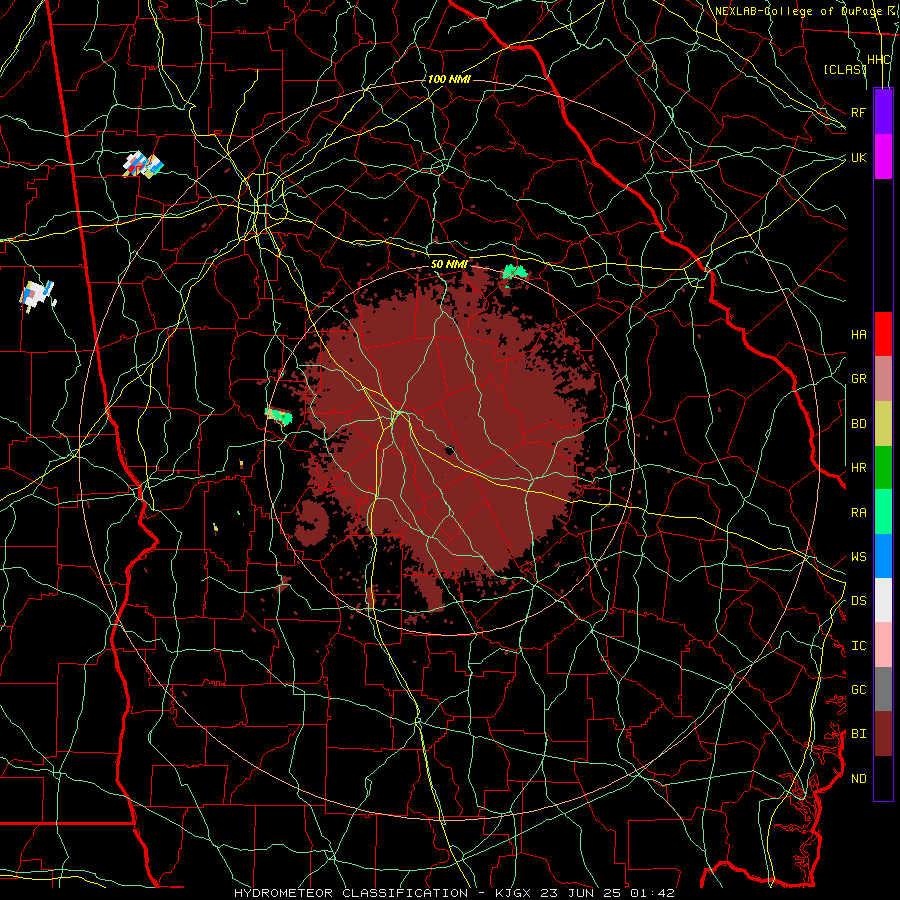Click the "[CLAS]" units label
Image resolution: width=900 pixels, height=900 pixels.
coord(845,69)
